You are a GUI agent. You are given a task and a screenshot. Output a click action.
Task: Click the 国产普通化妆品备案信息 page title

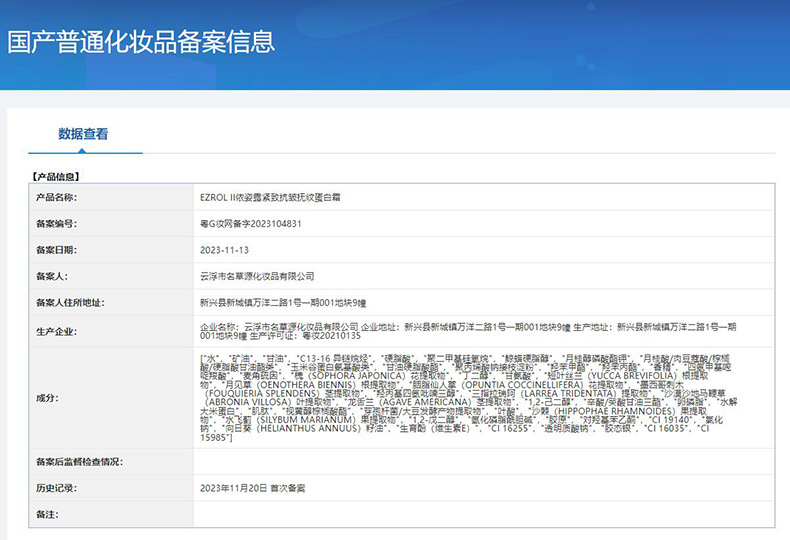[141, 42]
